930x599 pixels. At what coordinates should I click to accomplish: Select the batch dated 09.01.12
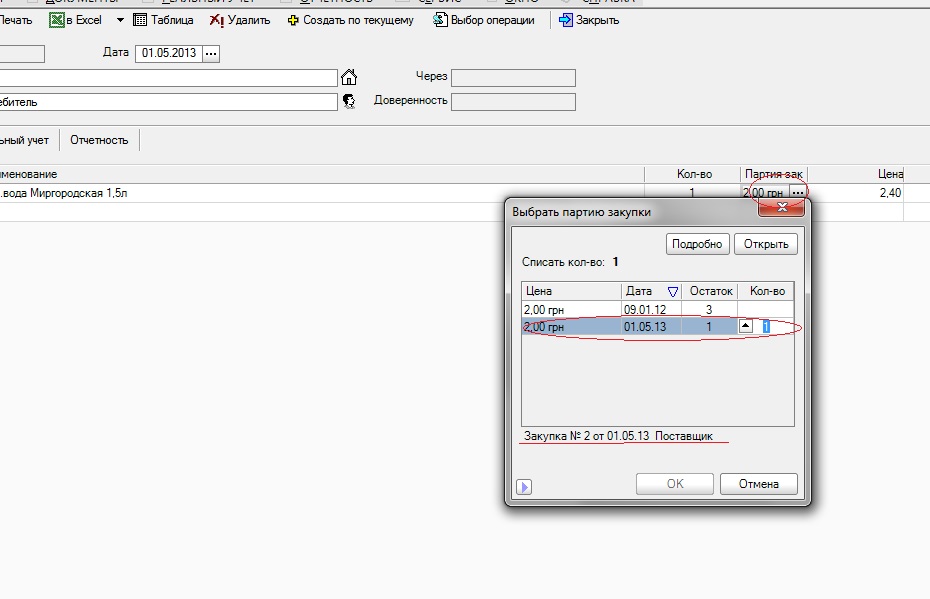click(x=658, y=310)
